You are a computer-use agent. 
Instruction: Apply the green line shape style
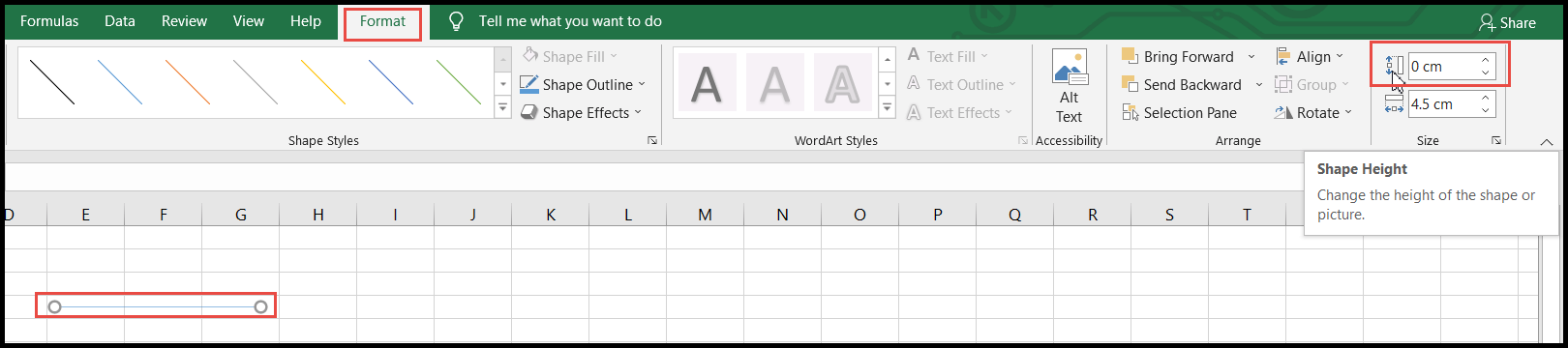459,82
